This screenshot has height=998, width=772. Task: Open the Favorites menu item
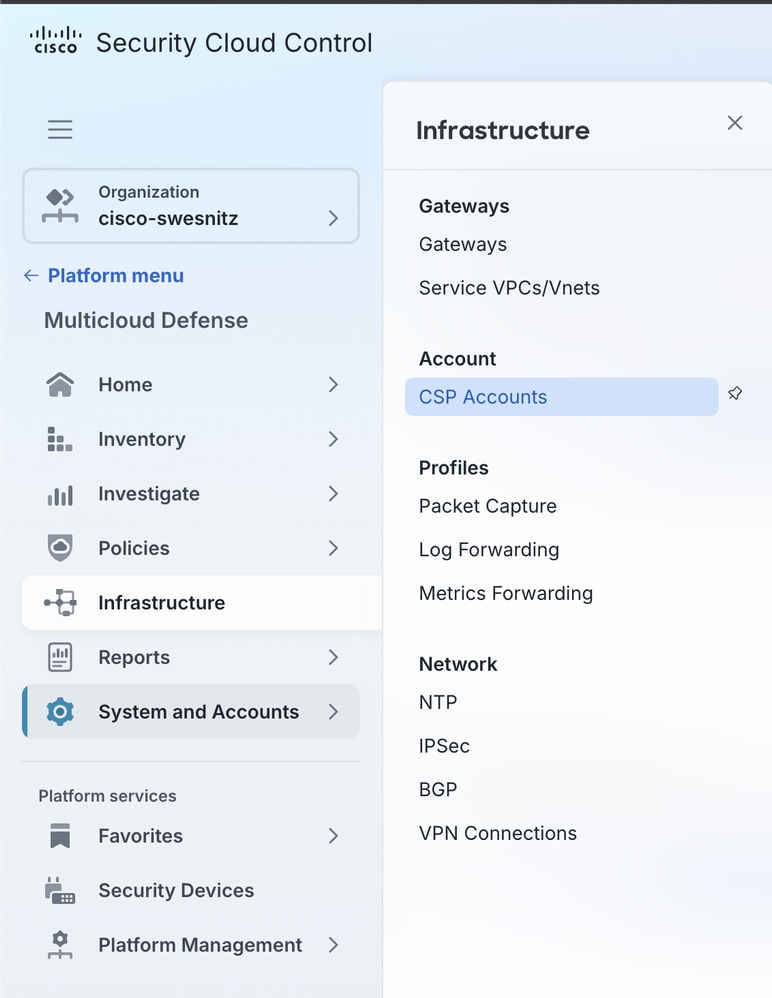191,836
